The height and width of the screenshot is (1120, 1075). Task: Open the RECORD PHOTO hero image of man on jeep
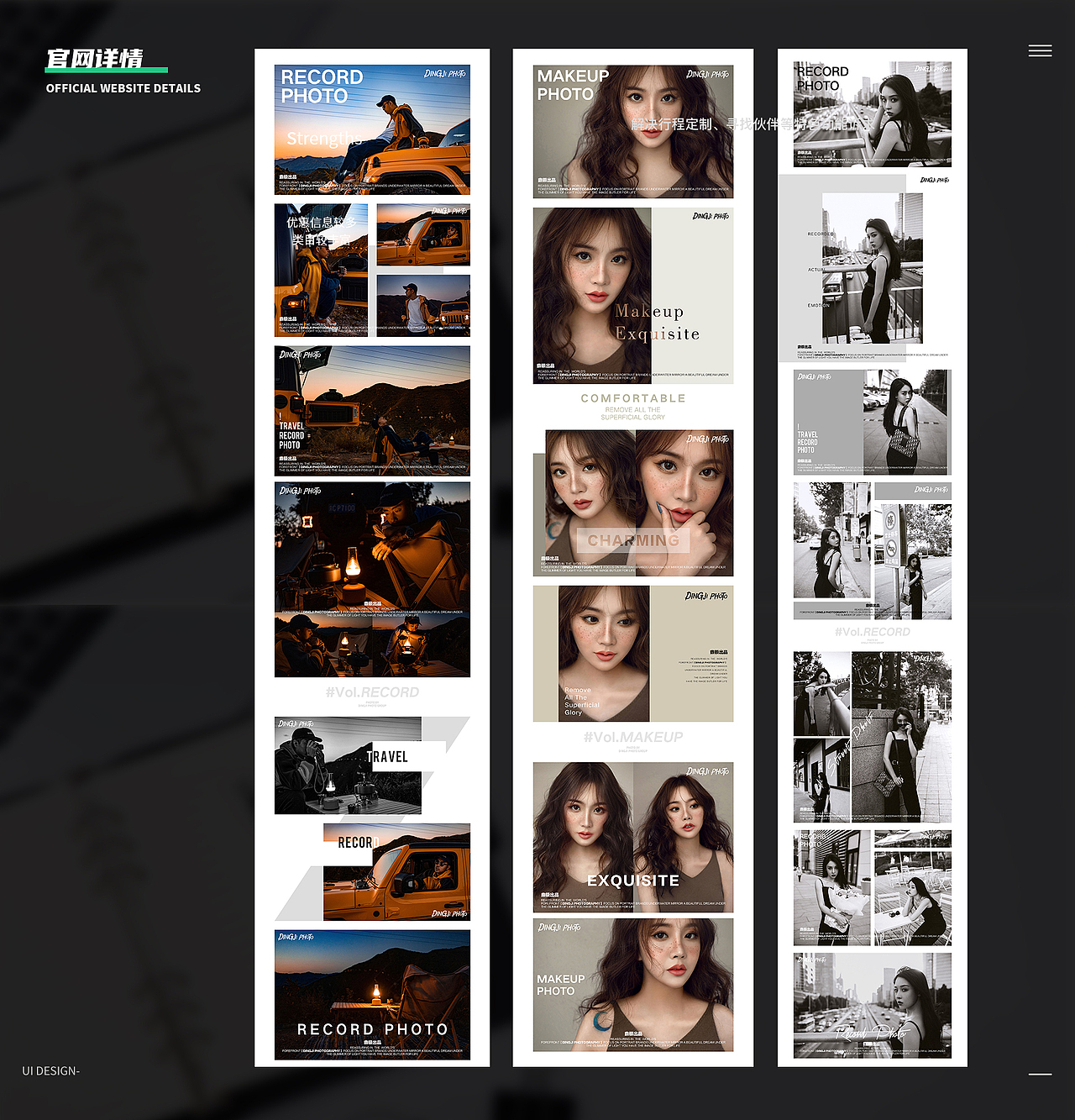click(372, 129)
